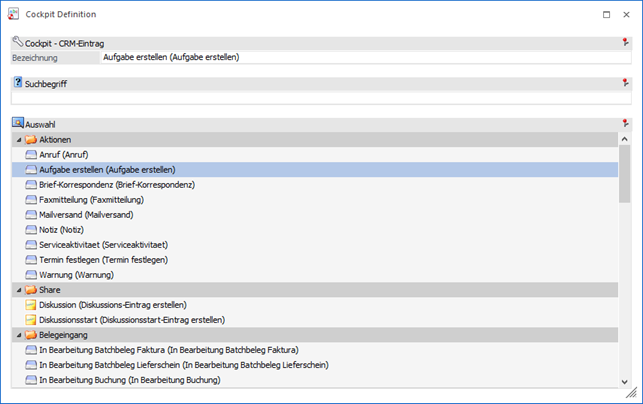643x404 pixels.
Task: Focus the Suchbegriff search input field
Action: click(320, 98)
